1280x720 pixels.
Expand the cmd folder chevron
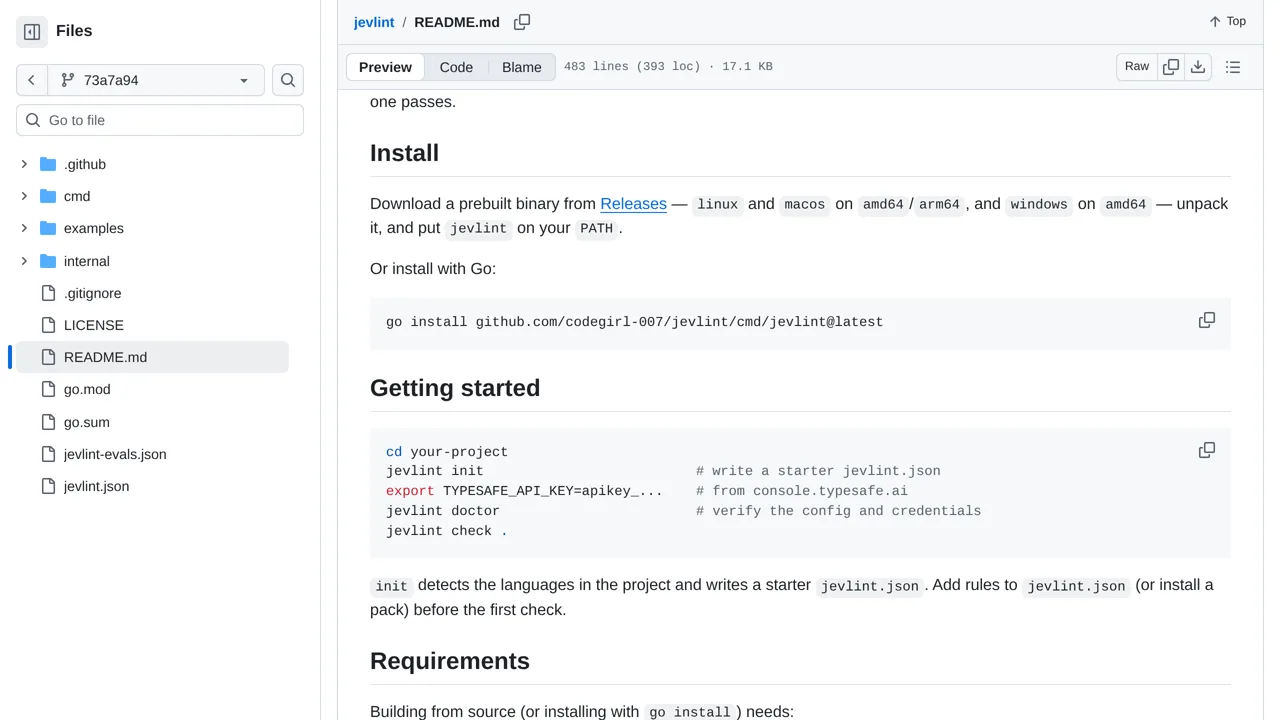pyautogui.click(x=24, y=196)
